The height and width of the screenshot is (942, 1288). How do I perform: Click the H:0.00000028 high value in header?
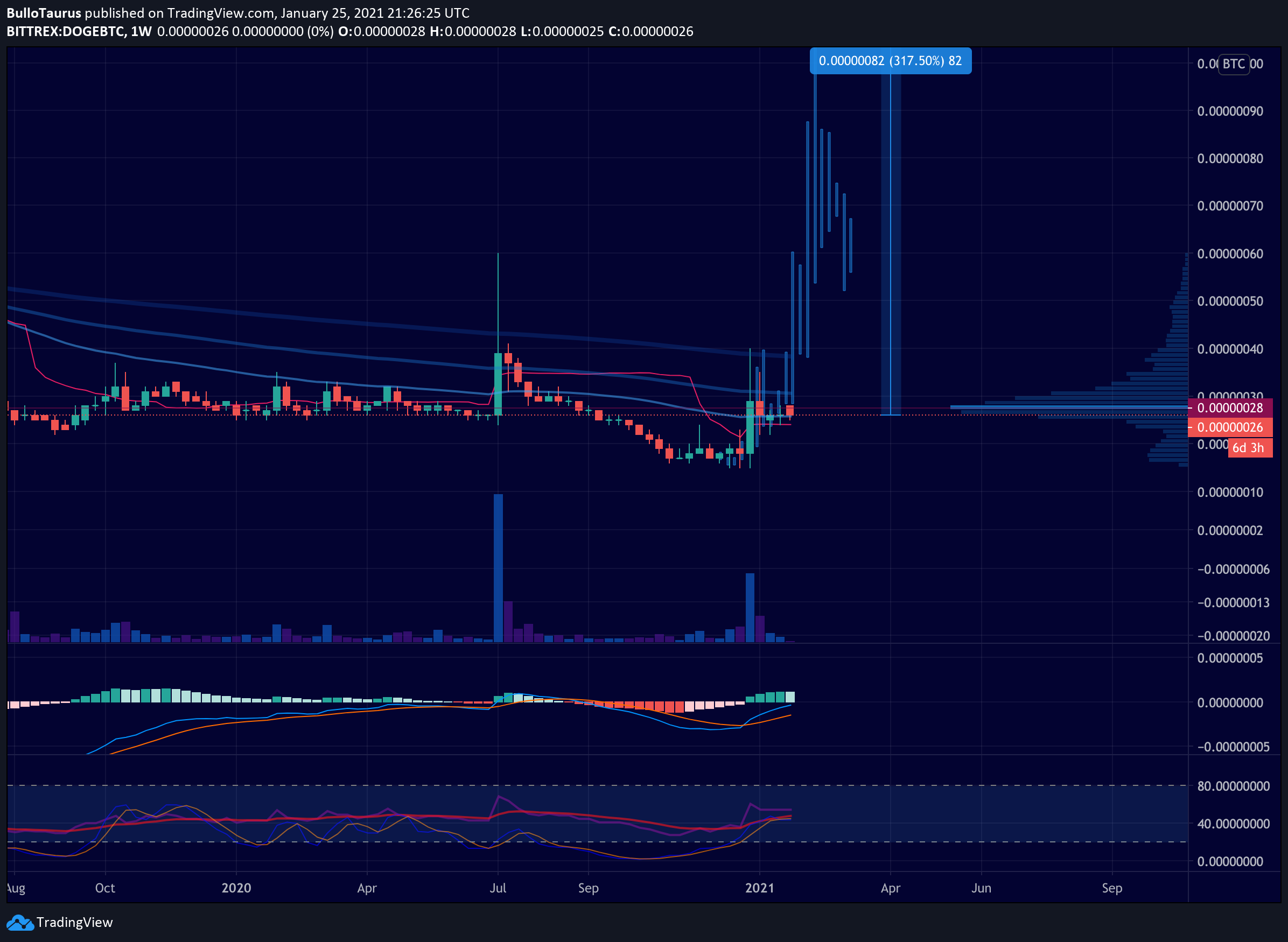pyautogui.click(x=473, y=31)
